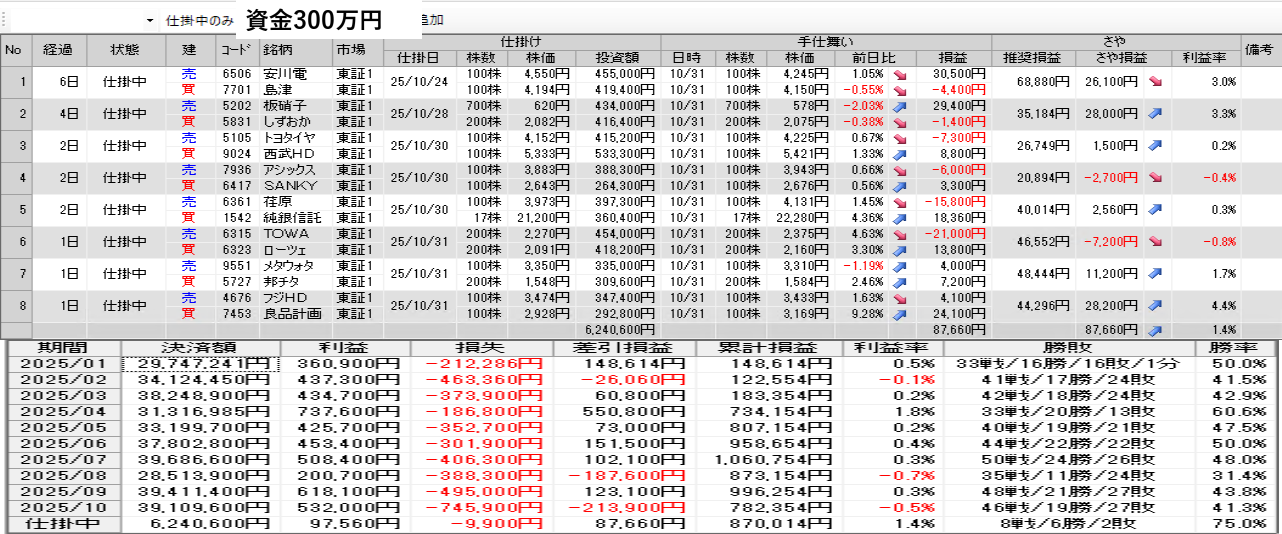This screenshot has height=534, width=1282.
Task: Click the up arrow beside 純銀信託's 4.36% change
Action: coord(899,218)
